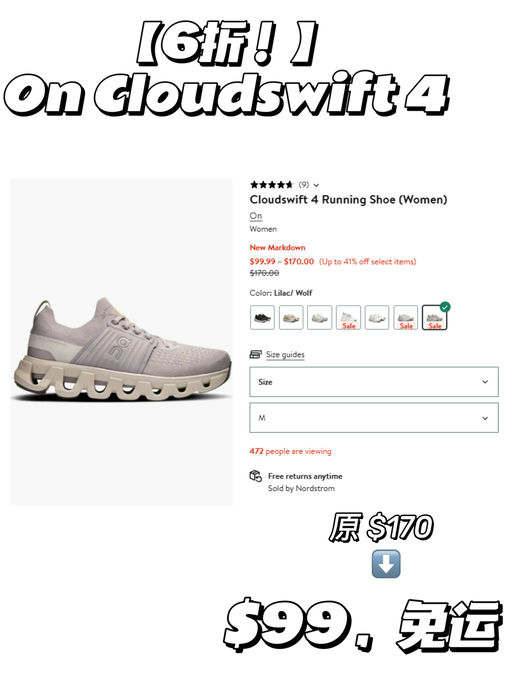Click the lilac shoe product image
Image resolution: width=512 pixels, height=683 pixels.
(122, 342)
